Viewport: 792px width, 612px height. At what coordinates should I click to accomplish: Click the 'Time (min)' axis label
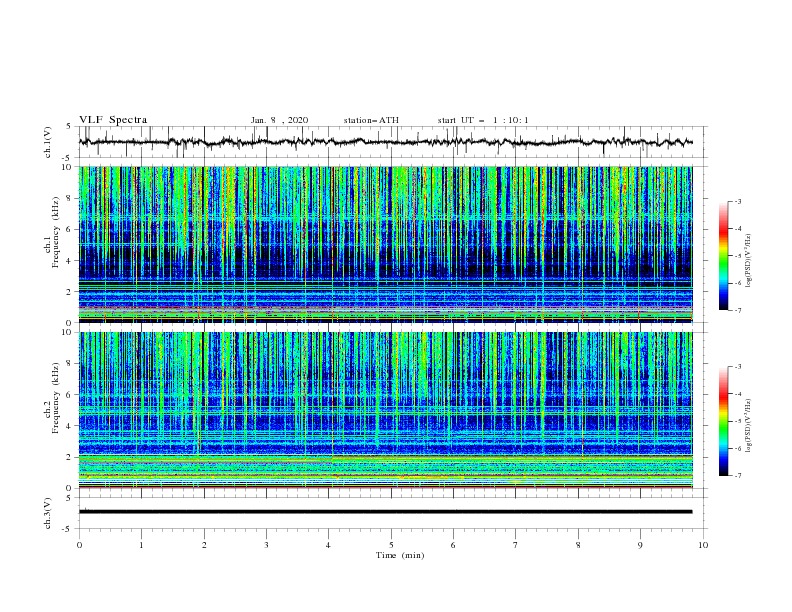[x=400, y=555]
